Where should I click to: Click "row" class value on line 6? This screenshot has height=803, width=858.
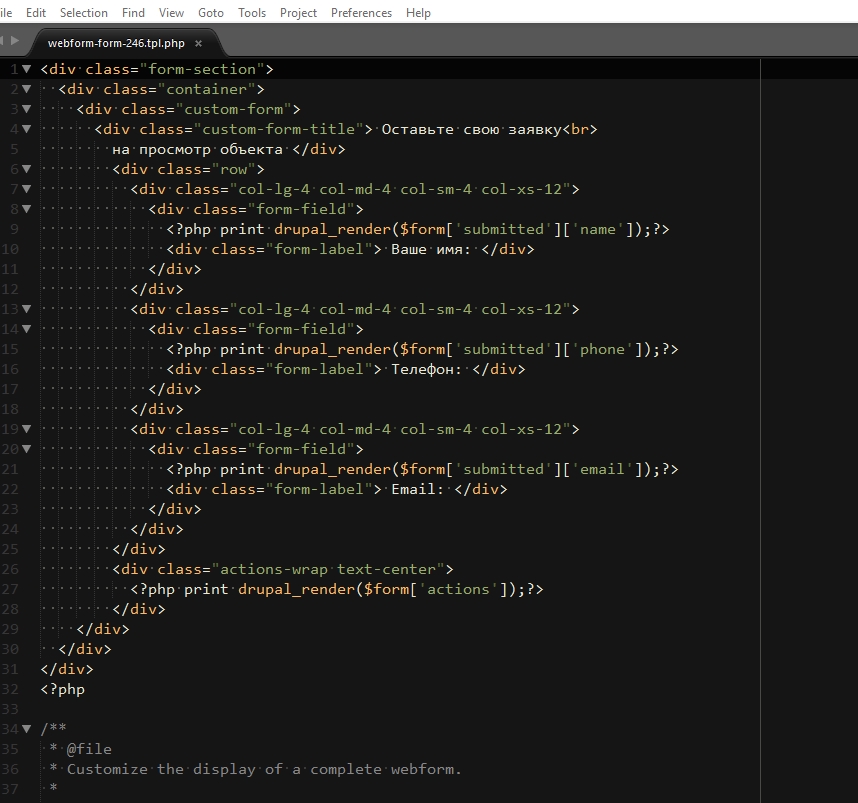click(234, 169)
